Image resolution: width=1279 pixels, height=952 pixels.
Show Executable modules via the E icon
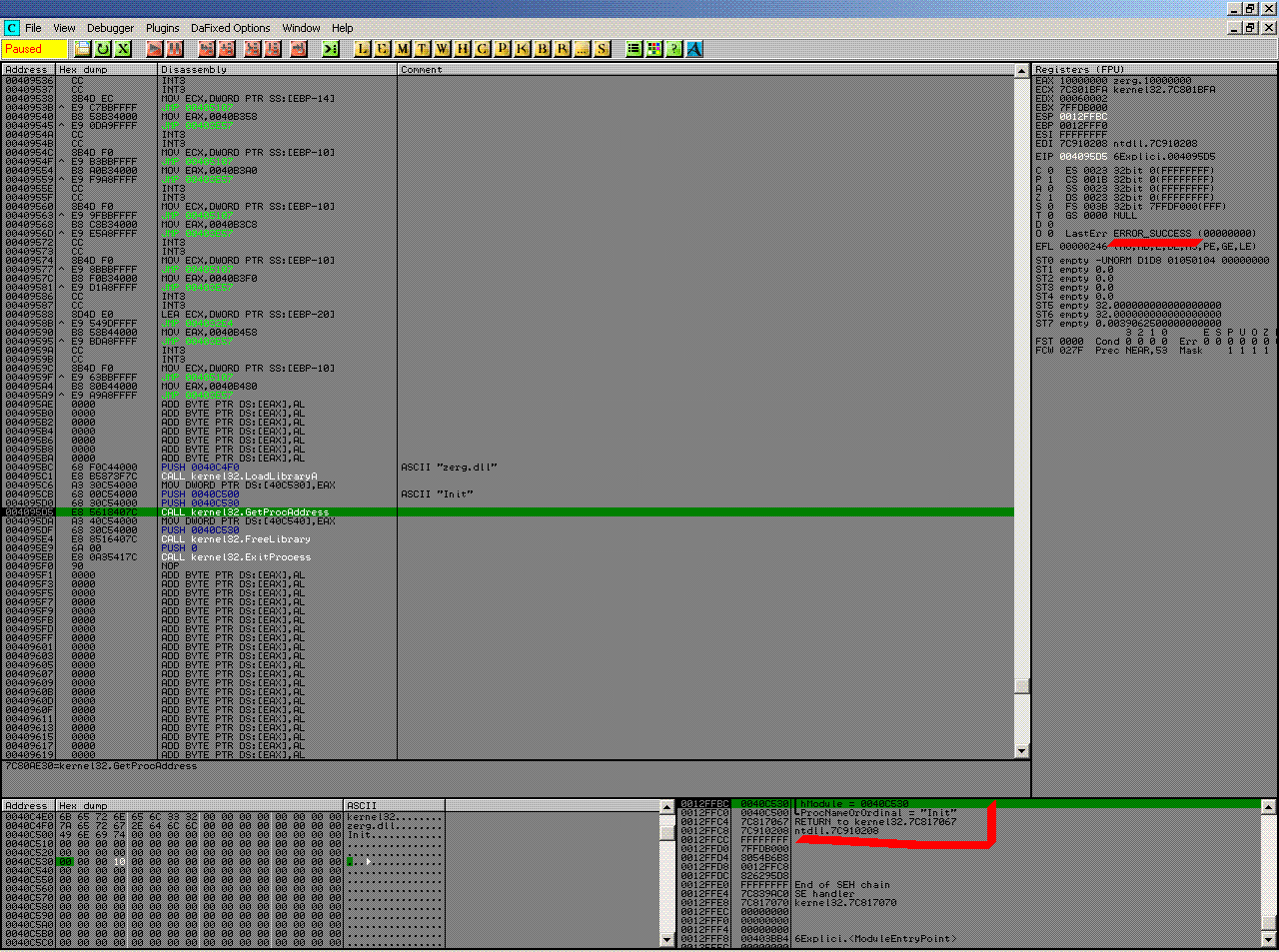pyautogui.click(x=383, y=48)
